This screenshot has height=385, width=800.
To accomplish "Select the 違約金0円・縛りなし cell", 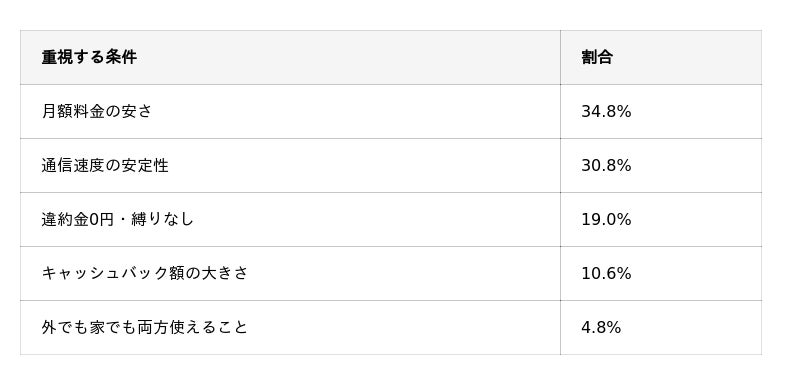I will click(290, 220).
